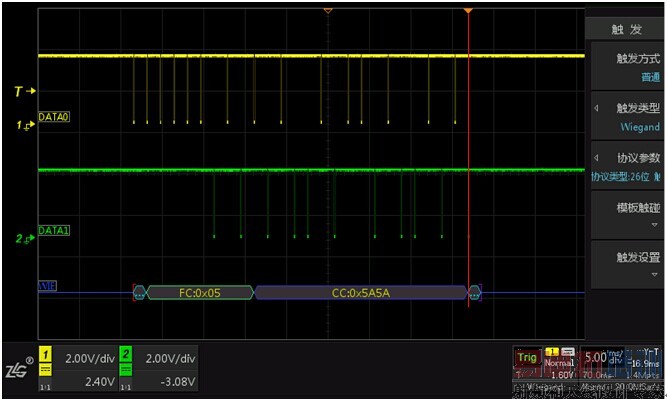The width and height of the screenshot is (667, 401).
Task: Click the 16.9ms delay readout
Action: click(x=644, y=364)
